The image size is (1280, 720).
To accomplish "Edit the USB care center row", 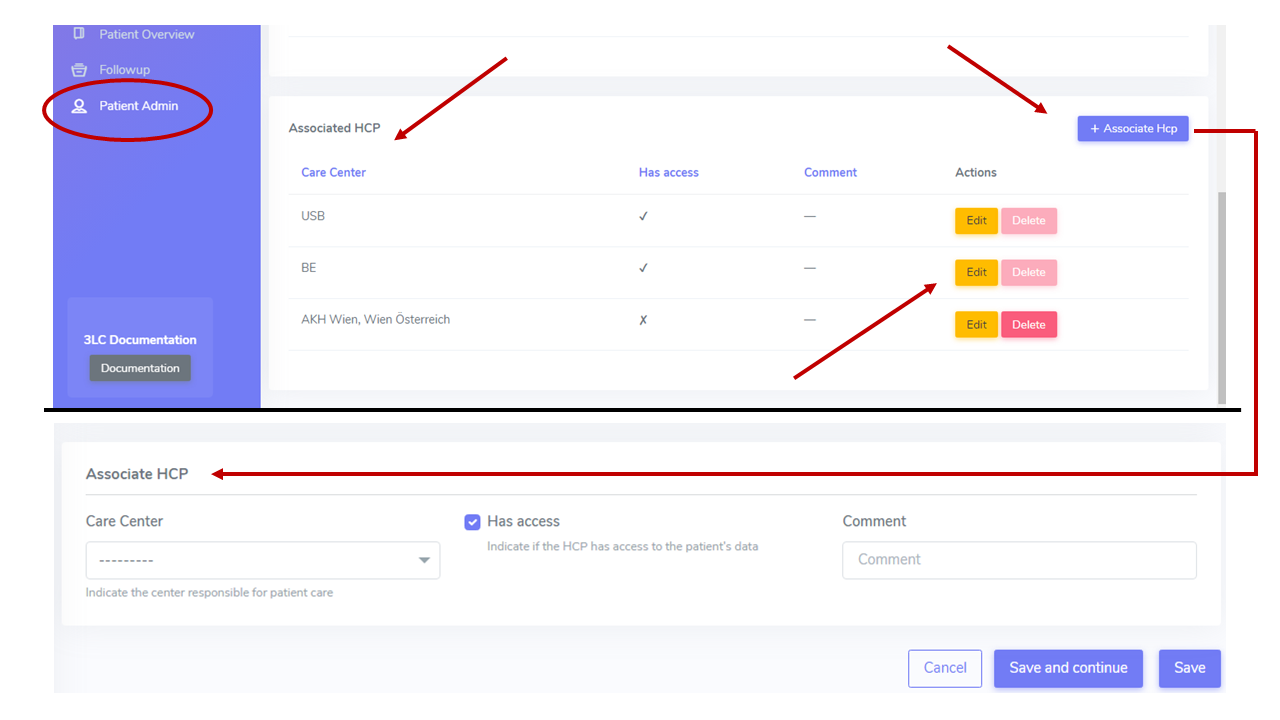I will [976, 221].
